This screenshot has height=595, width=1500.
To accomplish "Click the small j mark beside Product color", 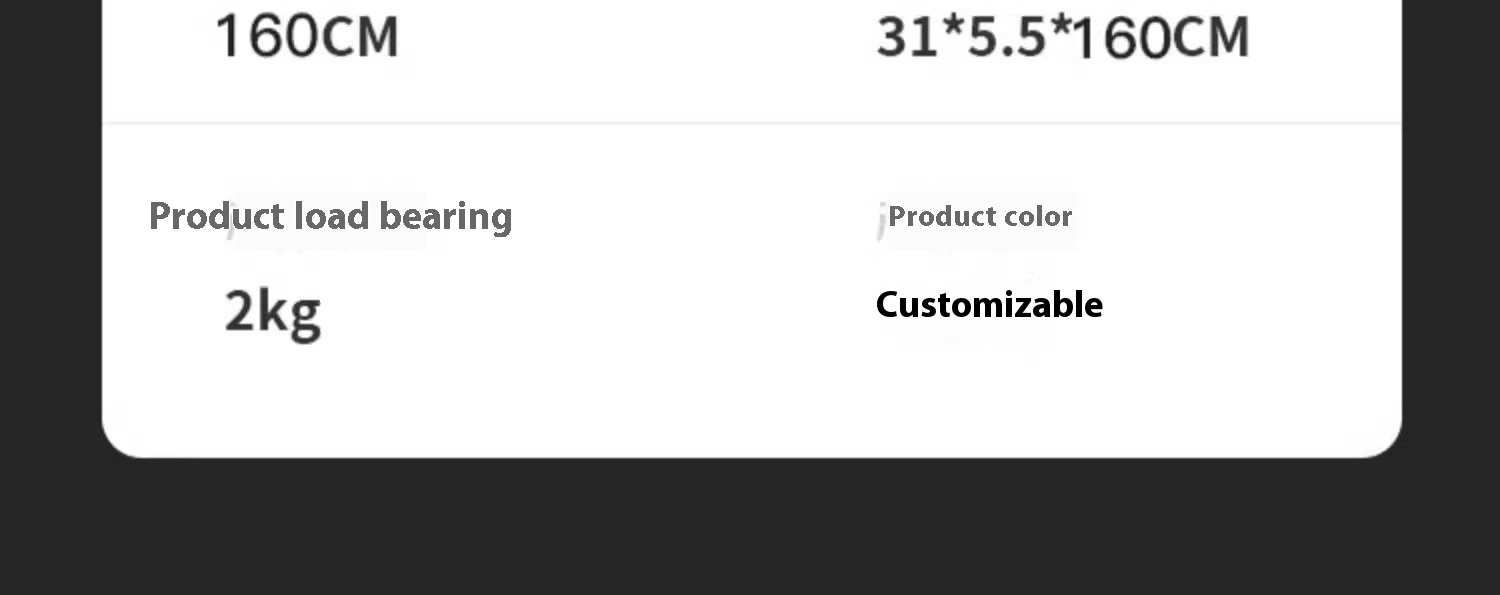I will click(x=881, y=221).
